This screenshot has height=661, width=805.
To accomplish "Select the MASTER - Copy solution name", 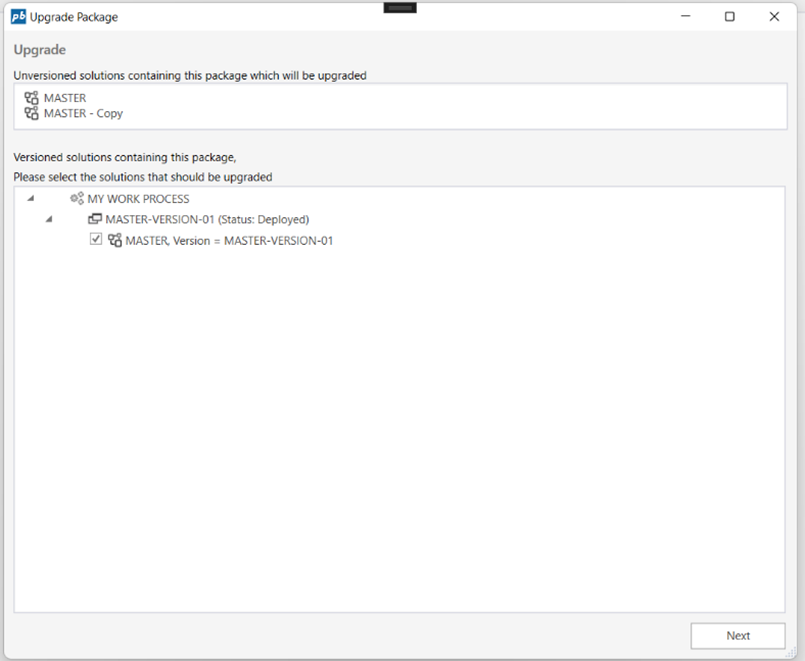I will tap(83, 113).
